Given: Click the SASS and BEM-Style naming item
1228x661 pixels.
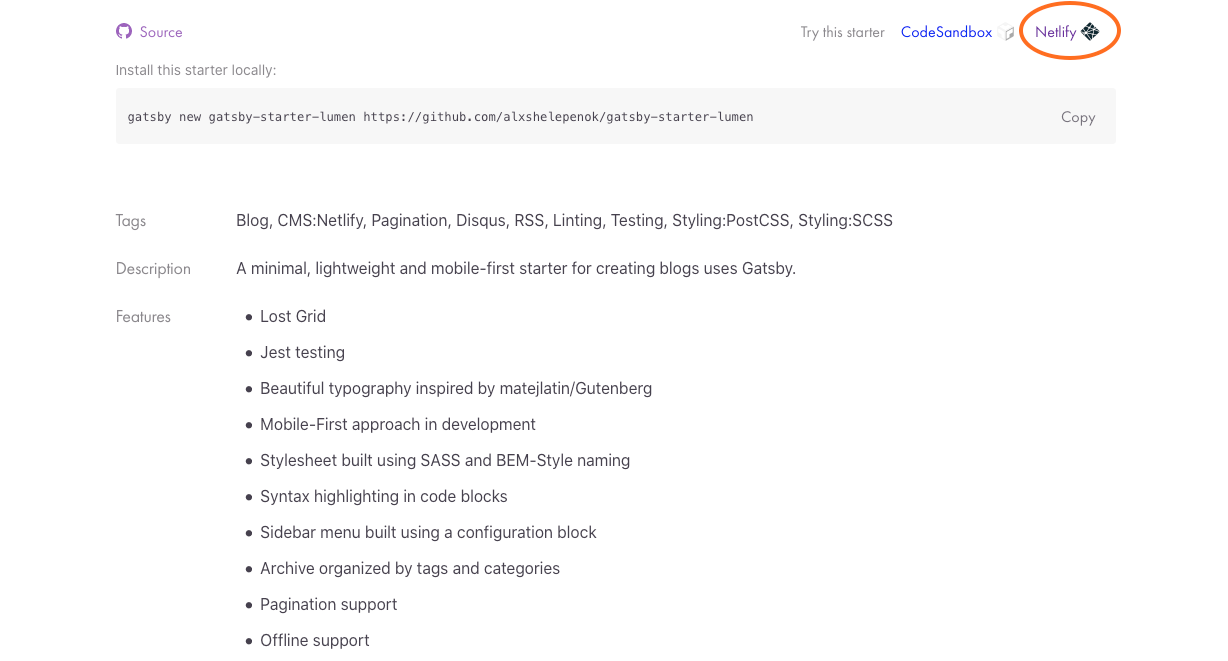Looking at the screenshot, I should [445, 460].
